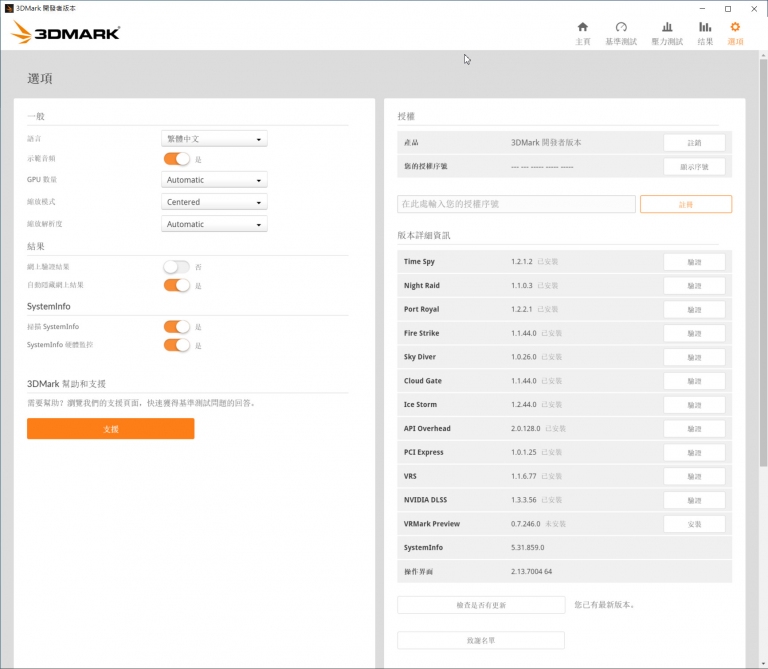The height and width of the screenshot is (669, 768).
Task: Open the GPU count dropdown
Action: pyautogui.click(x=214, y=180)
